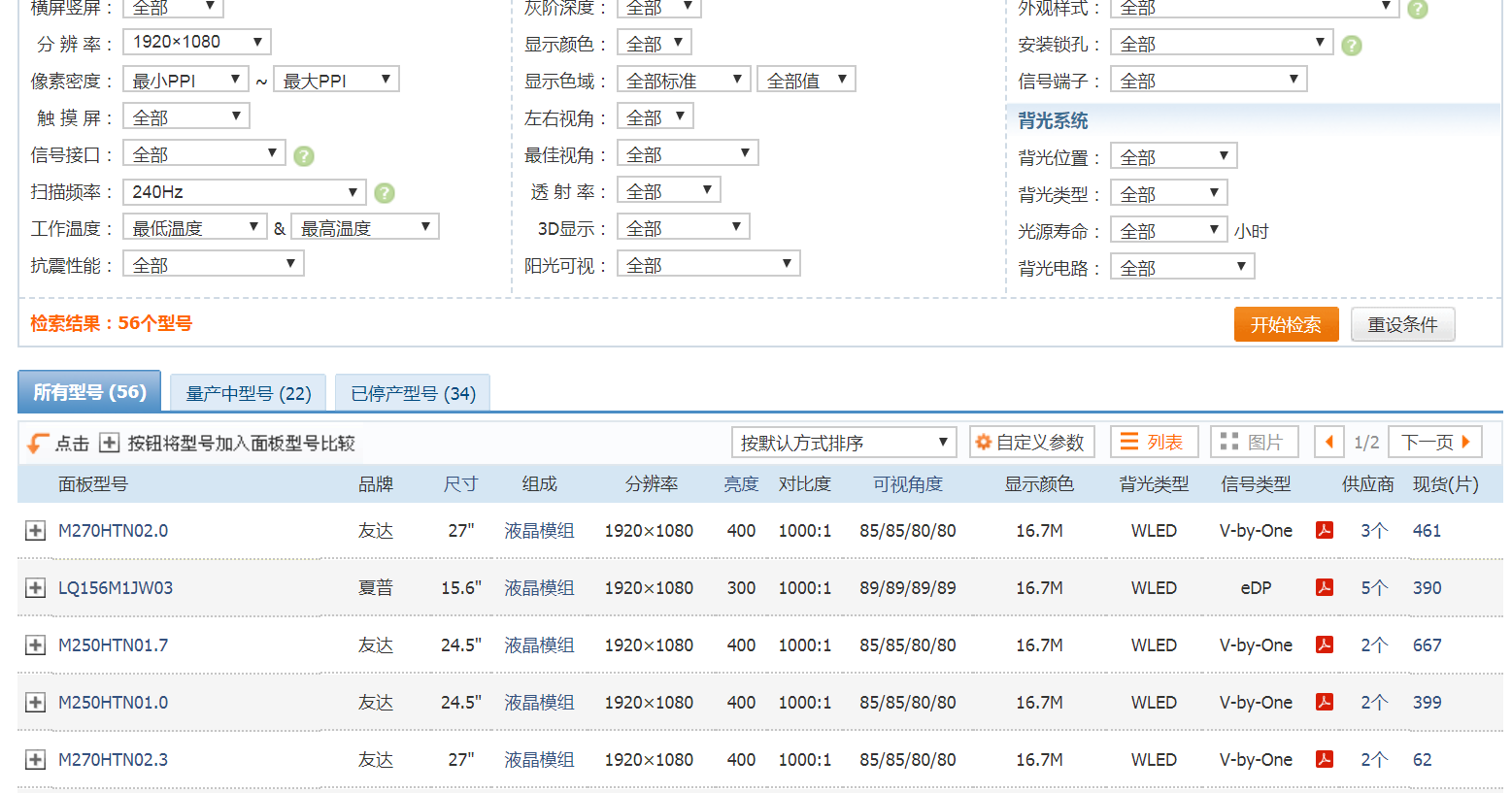Click the PDF icon for M270HTN02.0
This screenshot has height=793, width=1512.
pyautogui.click(x=1324, y=530)
